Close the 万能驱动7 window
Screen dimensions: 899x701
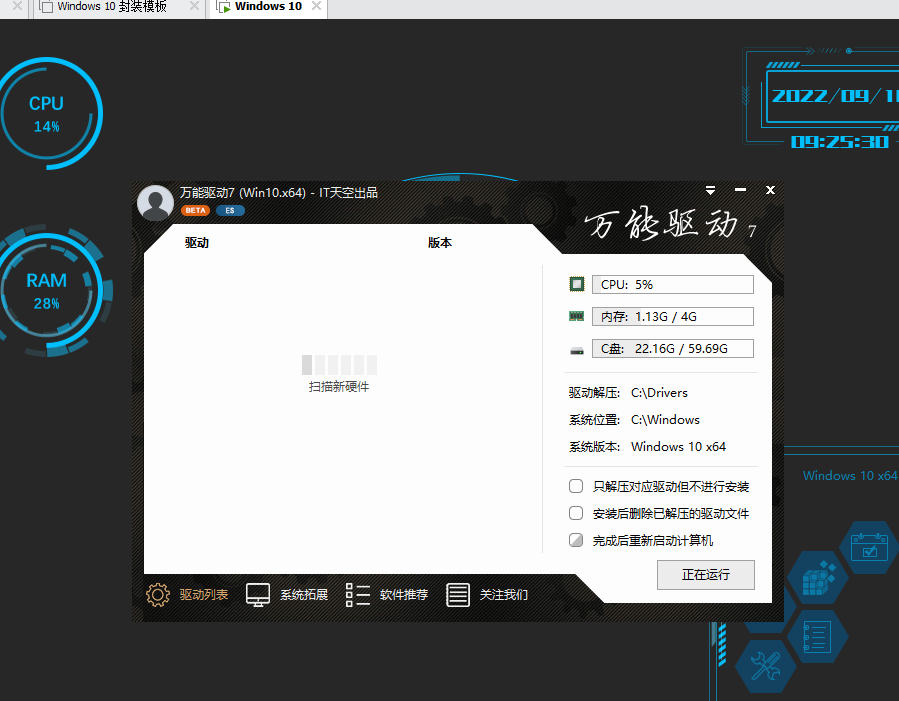click(771, 190)
